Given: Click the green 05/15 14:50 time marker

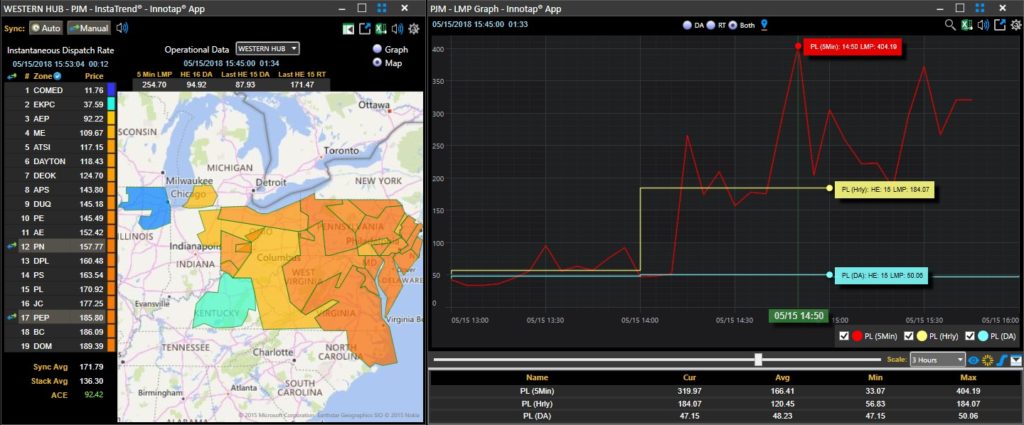Looking at the screenshot, I should [x=798, y=316].
